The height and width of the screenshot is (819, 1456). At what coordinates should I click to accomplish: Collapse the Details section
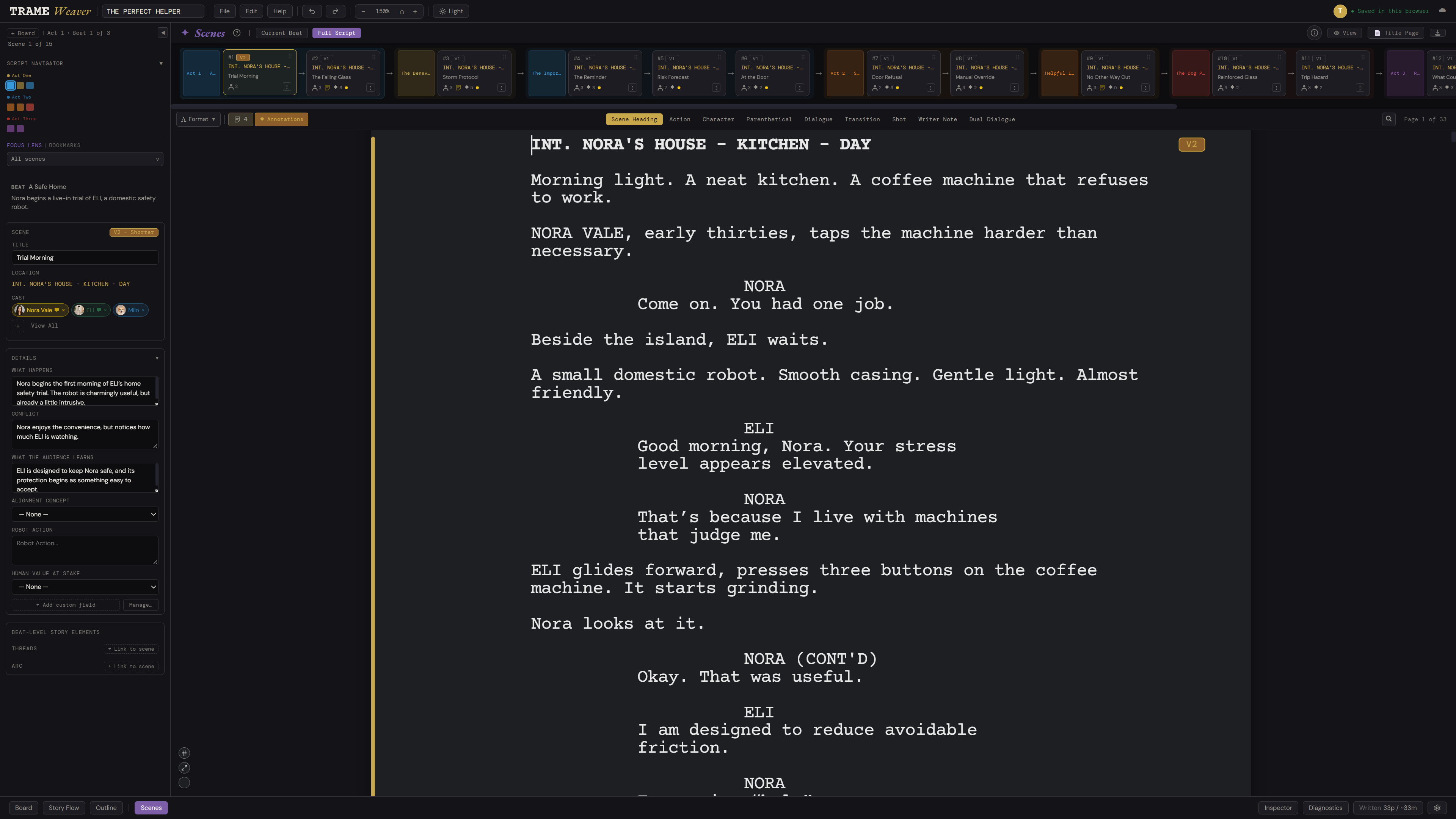(x=157, y=358)
